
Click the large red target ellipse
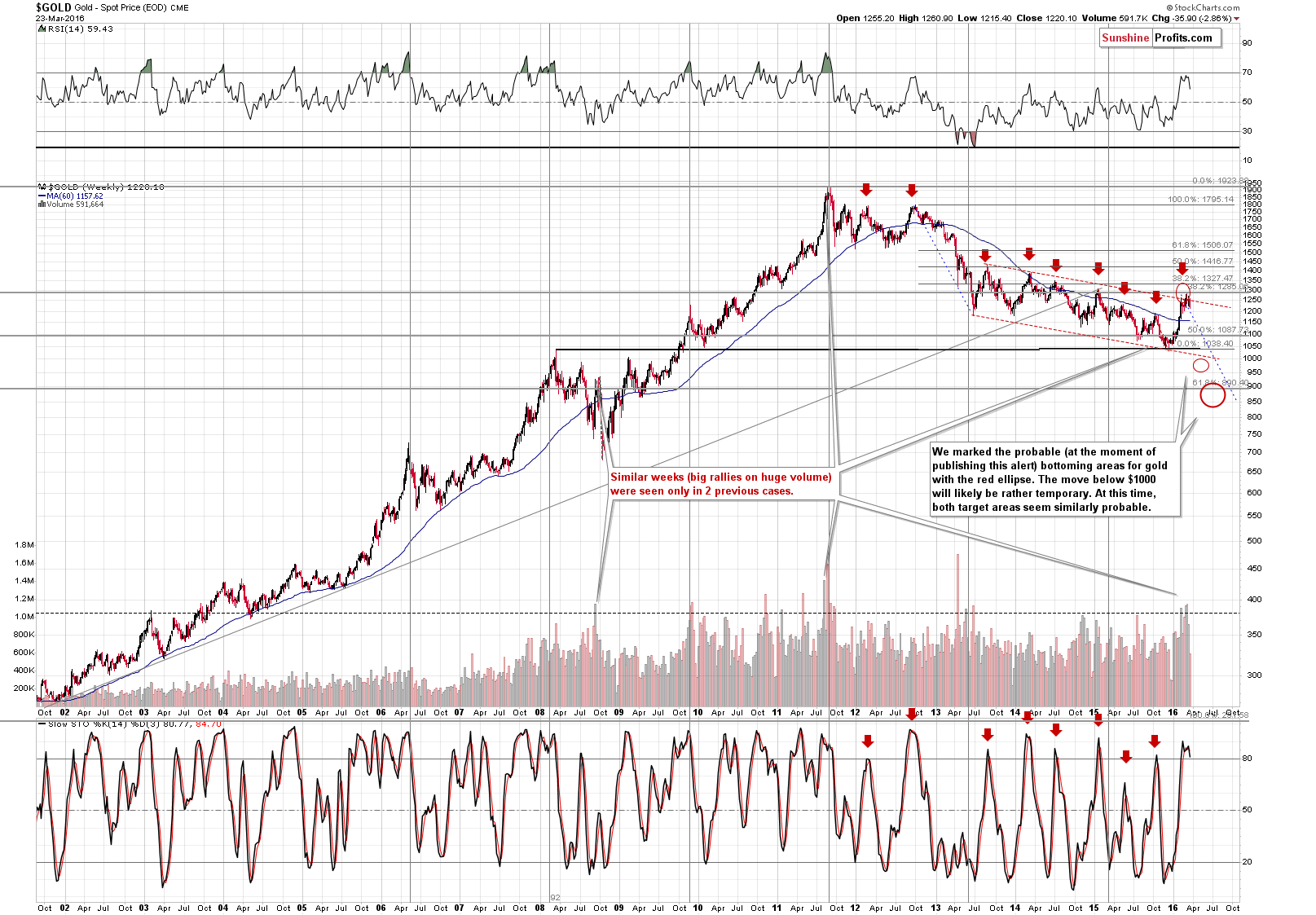1213,395
